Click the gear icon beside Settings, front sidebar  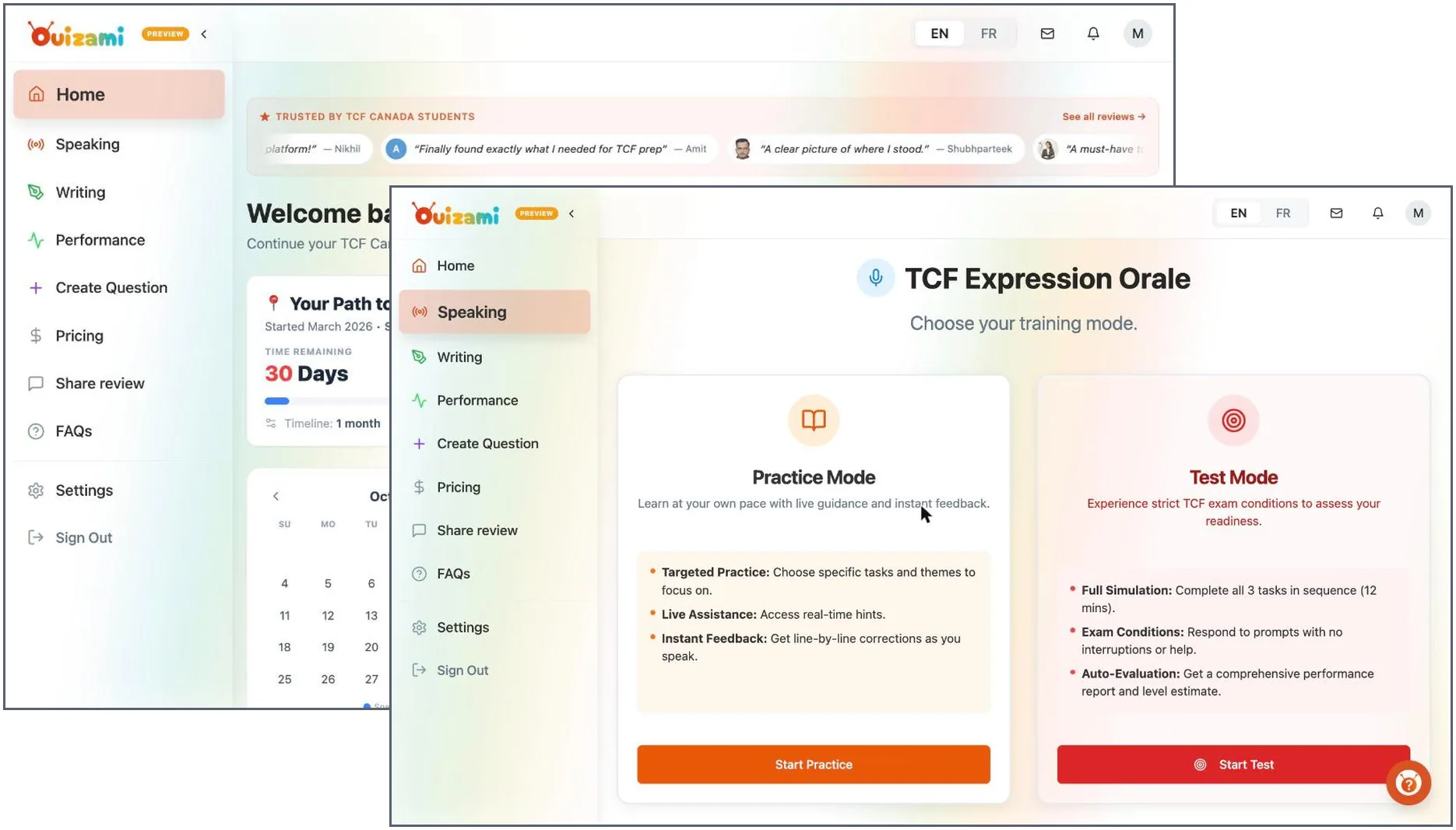[x=419, y=628]
